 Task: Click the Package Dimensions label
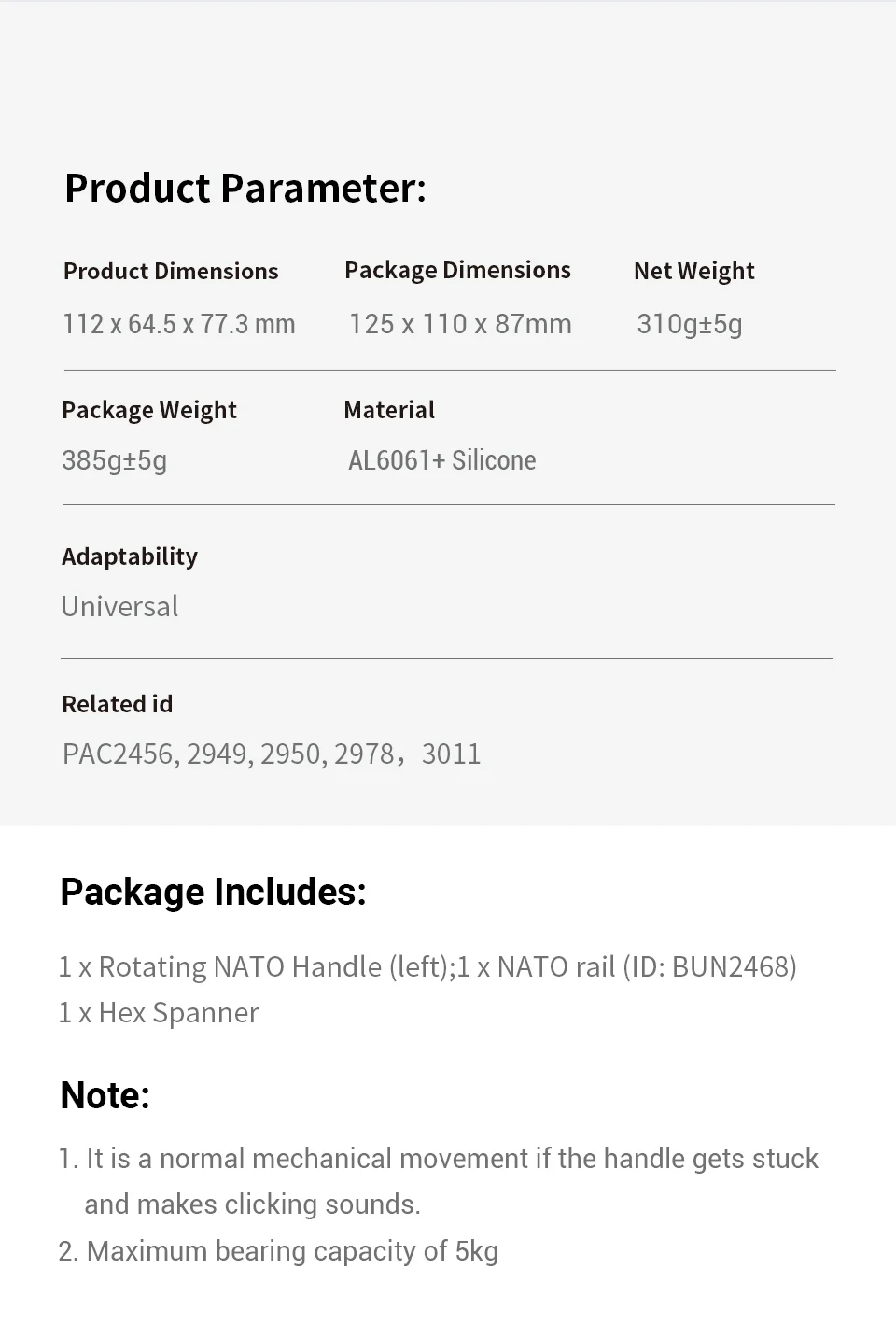(457, 271)
